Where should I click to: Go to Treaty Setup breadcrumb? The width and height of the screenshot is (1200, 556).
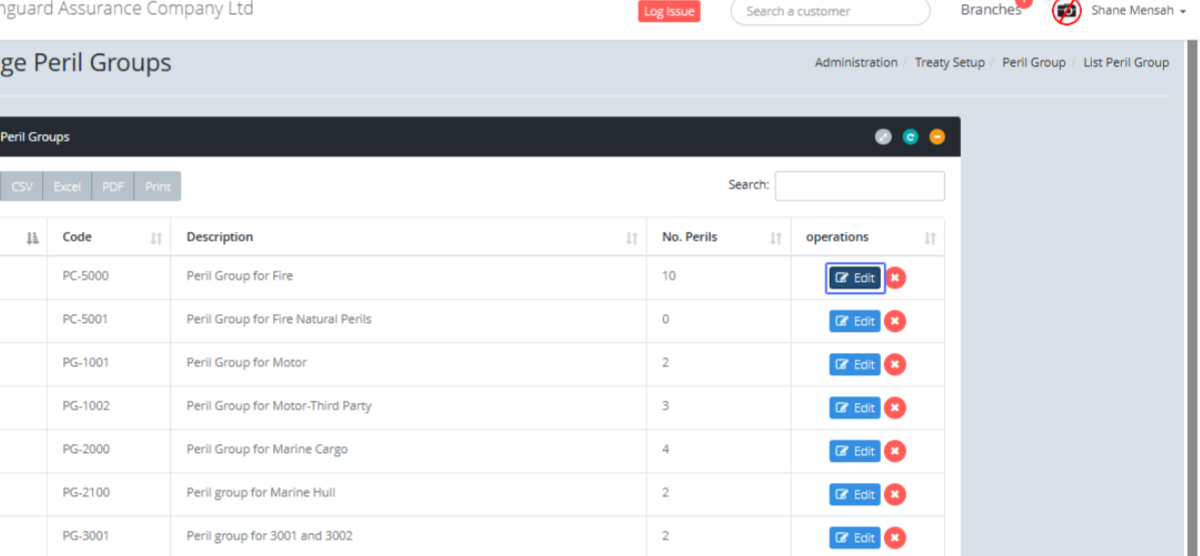pos(949,62)
